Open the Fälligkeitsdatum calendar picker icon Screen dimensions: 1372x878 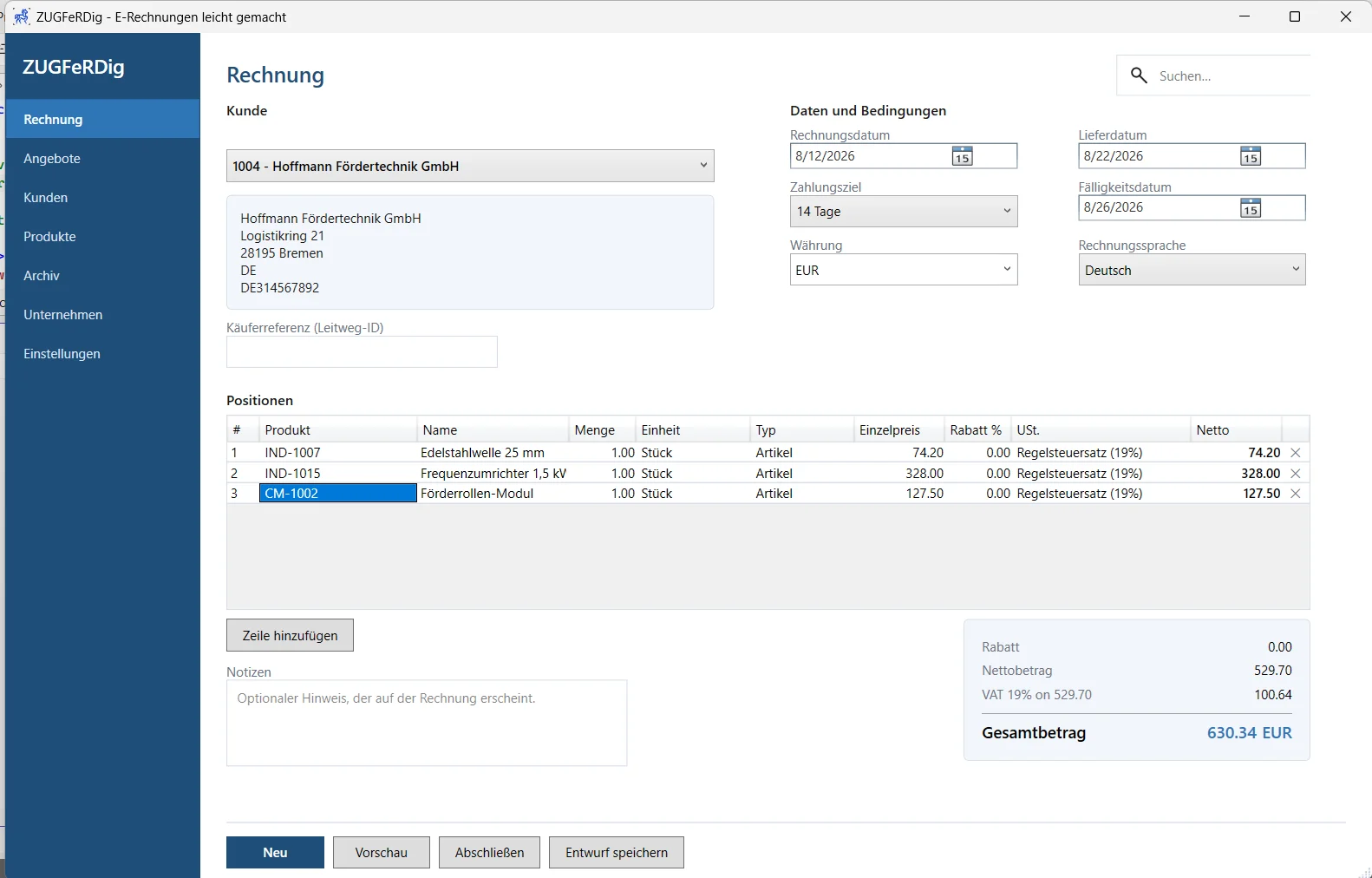1250,208
